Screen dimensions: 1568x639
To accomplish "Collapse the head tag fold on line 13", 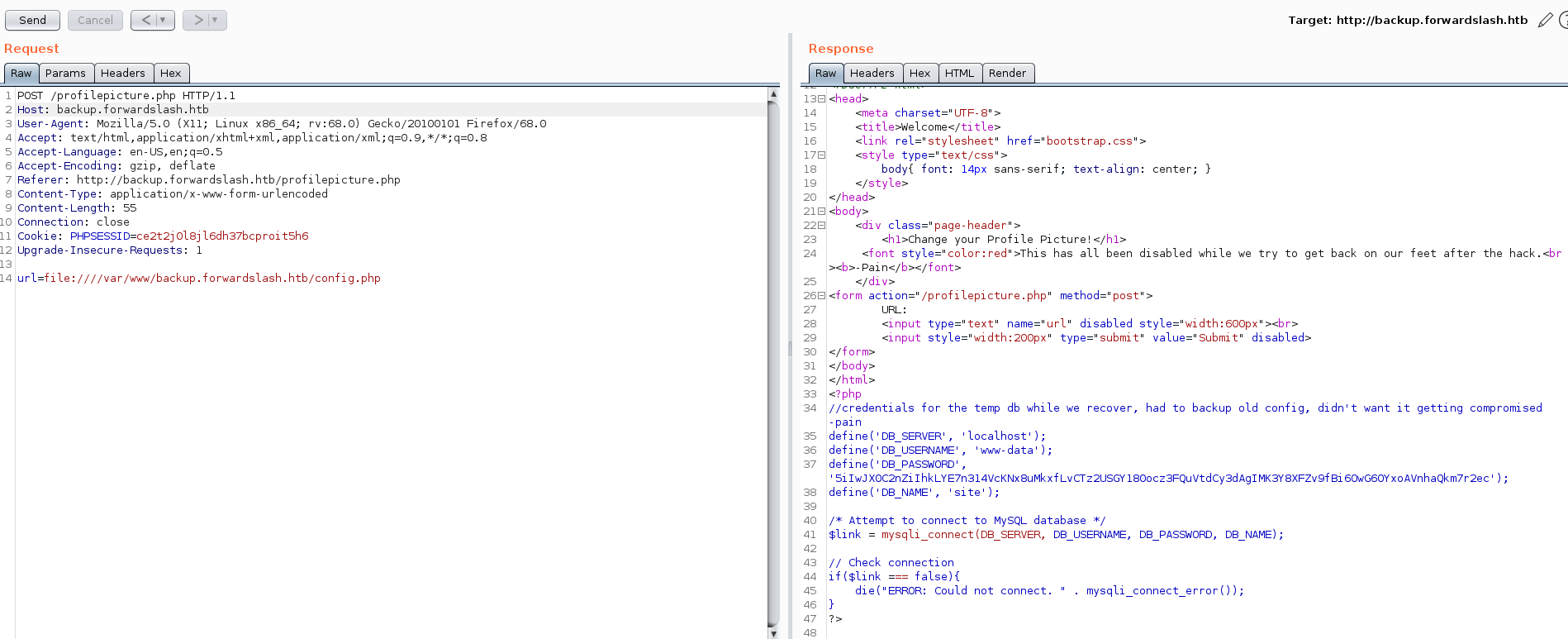I will click(821, 98).
